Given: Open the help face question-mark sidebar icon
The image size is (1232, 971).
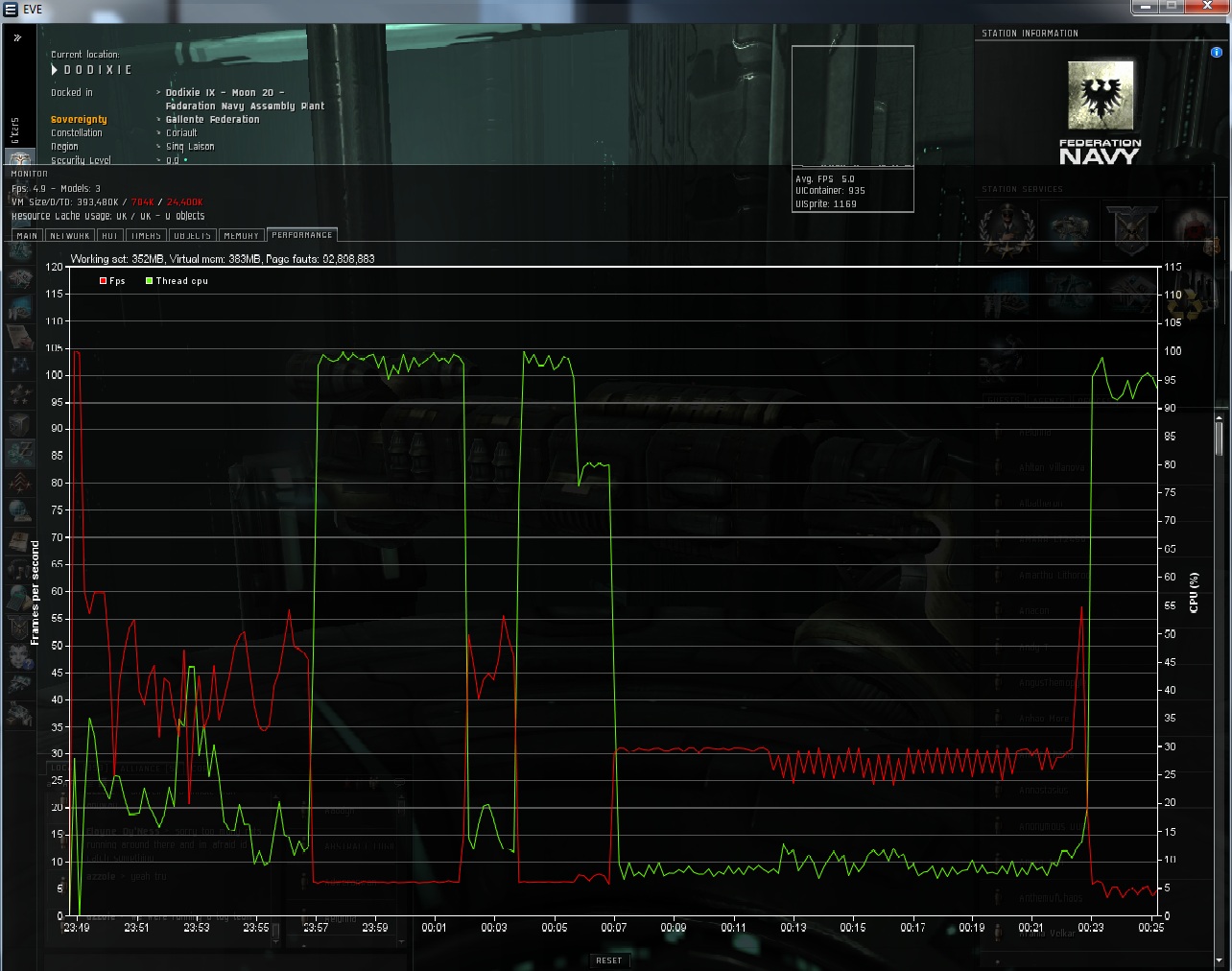Looking at the screenshot, I should tap(19, 657).
